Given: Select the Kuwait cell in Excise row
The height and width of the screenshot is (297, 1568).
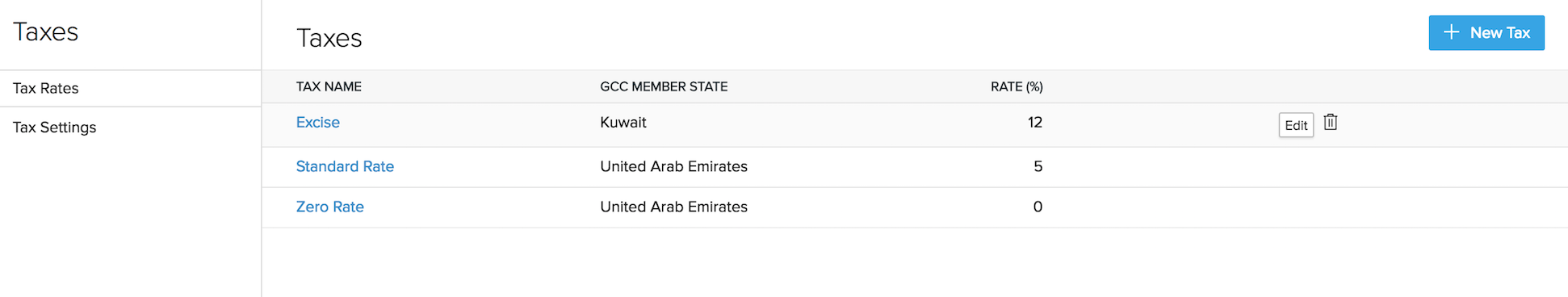Looking at the screenshot, I should (623, 123).
